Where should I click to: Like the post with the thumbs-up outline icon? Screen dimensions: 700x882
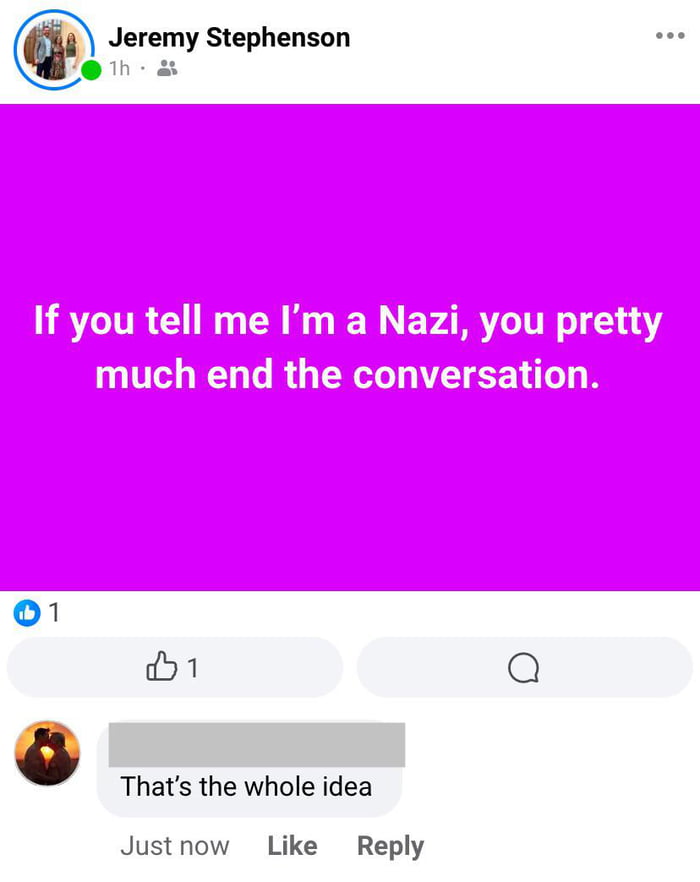[161, 666]
